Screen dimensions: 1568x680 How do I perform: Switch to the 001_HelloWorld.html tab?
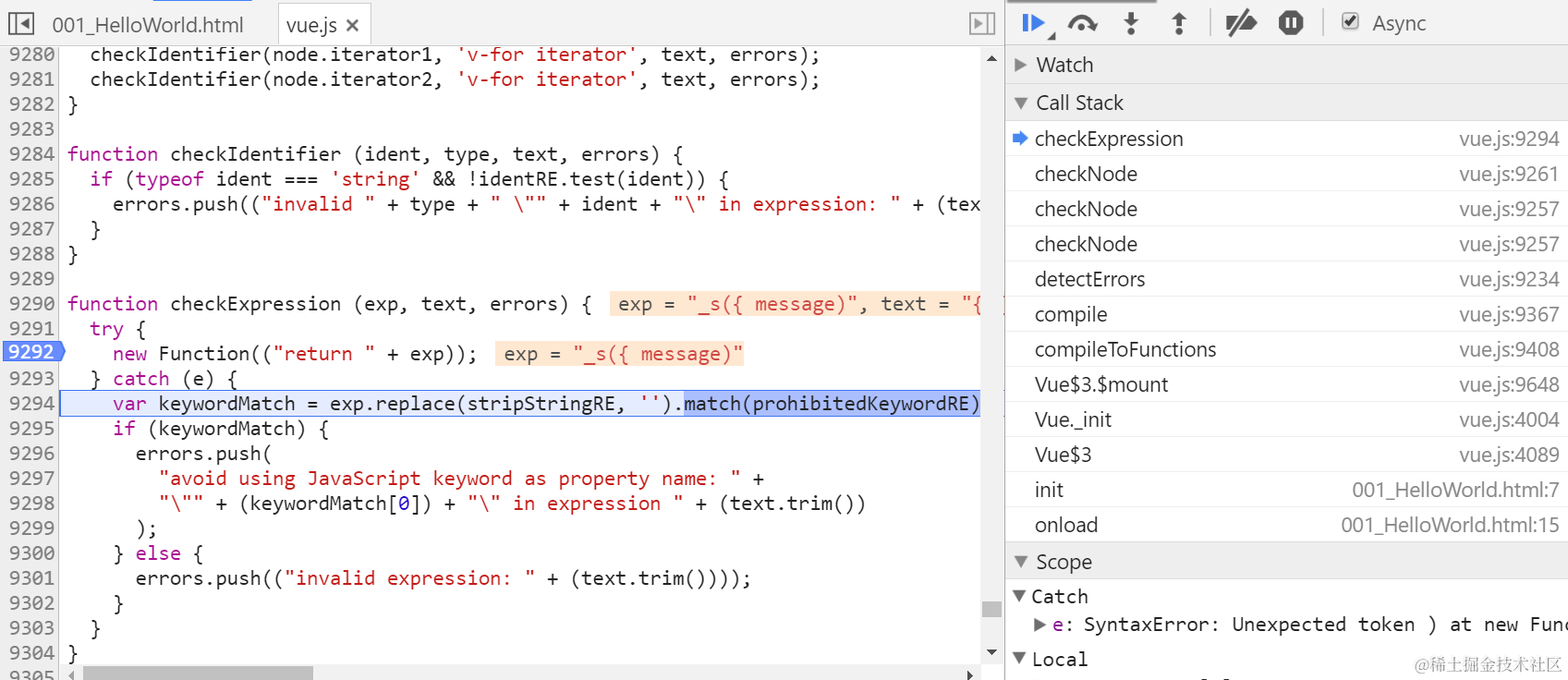148,25
